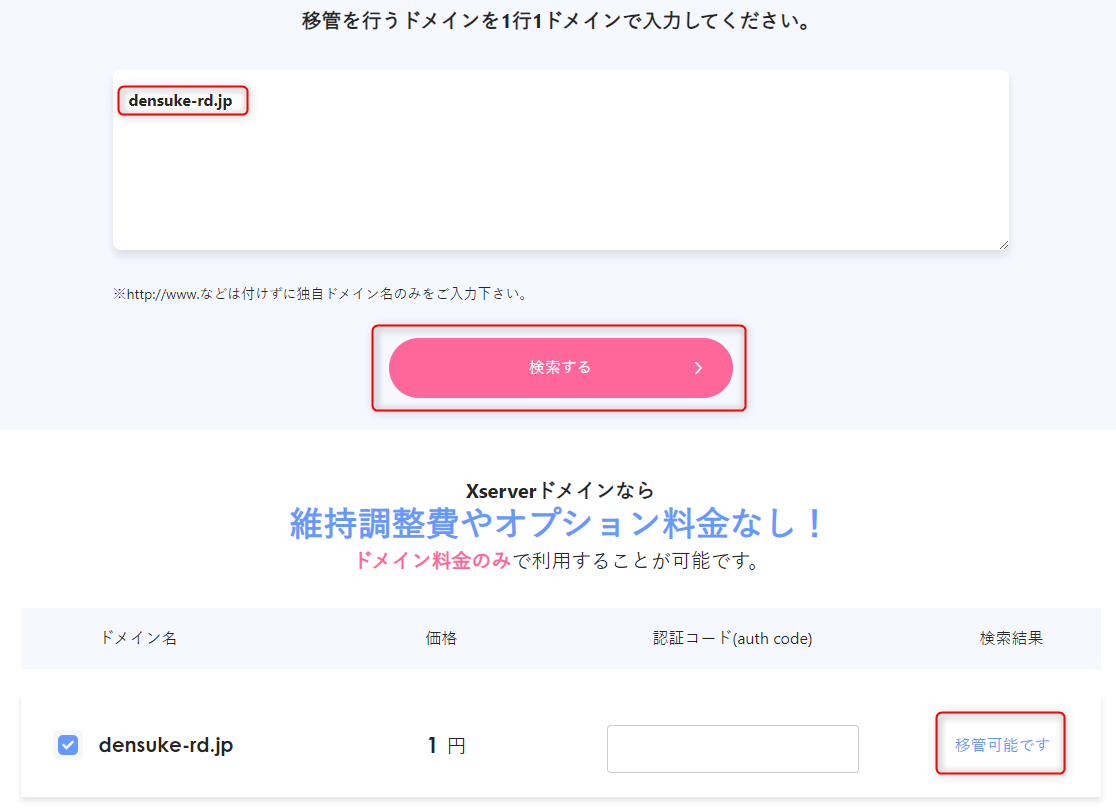
Task: Click the blue 維持調整費やオプション料金なし headline
Action: 558,523
